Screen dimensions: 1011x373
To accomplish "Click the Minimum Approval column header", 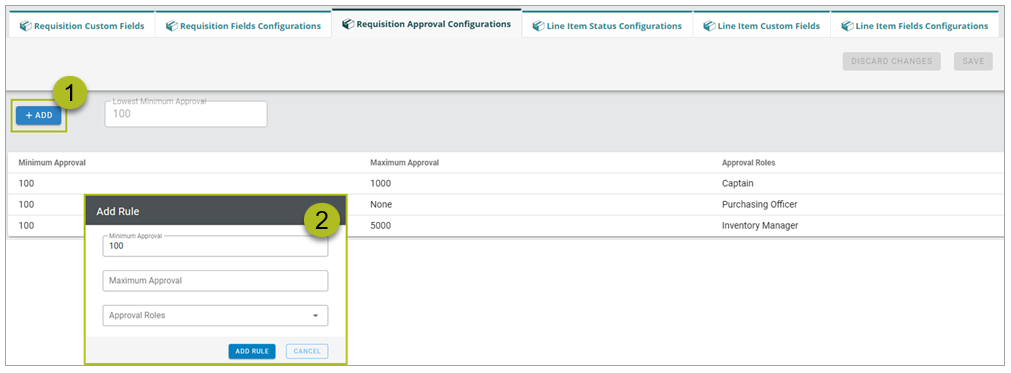I will pyautogui.click(x=52, y=162).
